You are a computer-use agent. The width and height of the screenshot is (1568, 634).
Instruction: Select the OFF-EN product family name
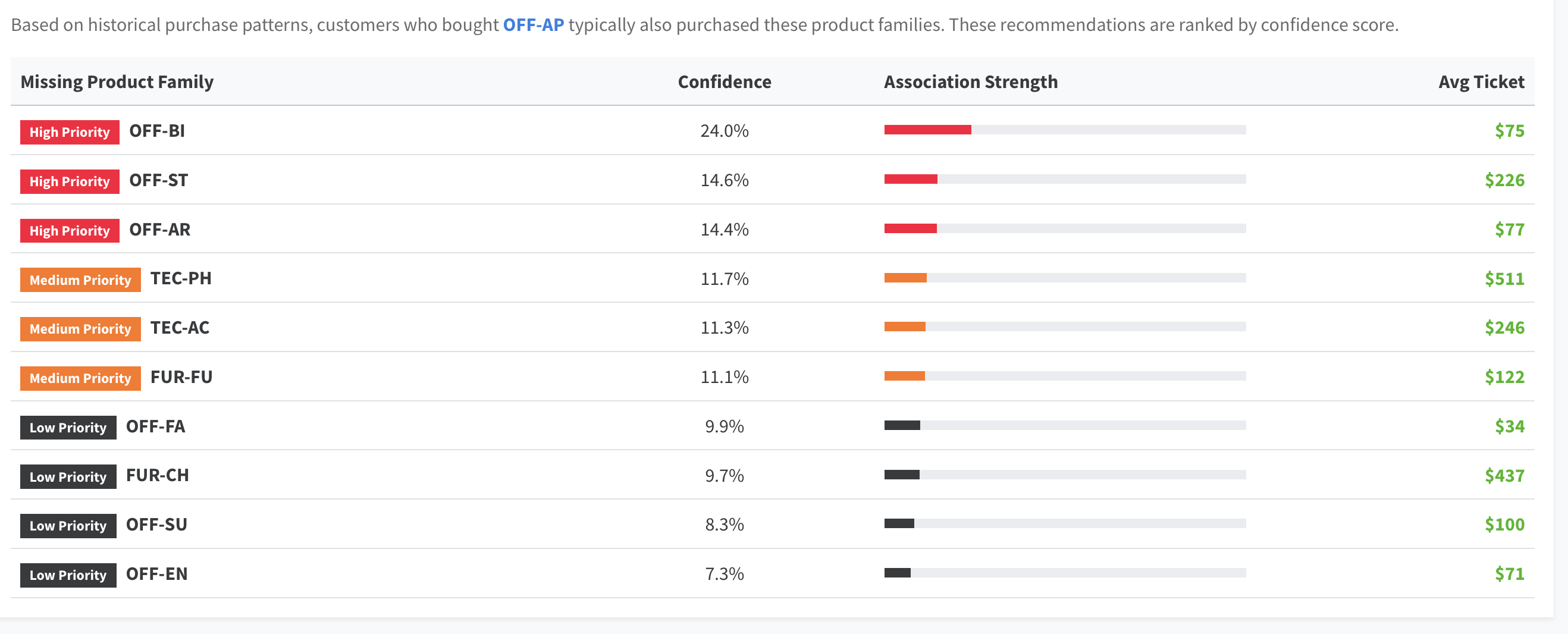pos(156,574)
